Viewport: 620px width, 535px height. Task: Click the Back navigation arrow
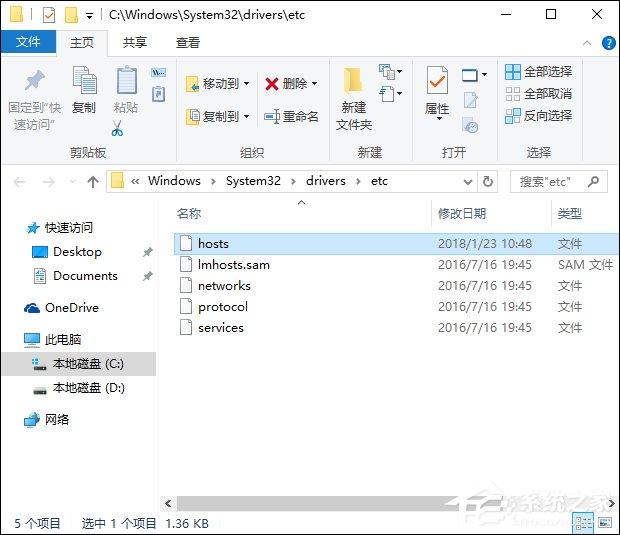click(x=19, y=182)
